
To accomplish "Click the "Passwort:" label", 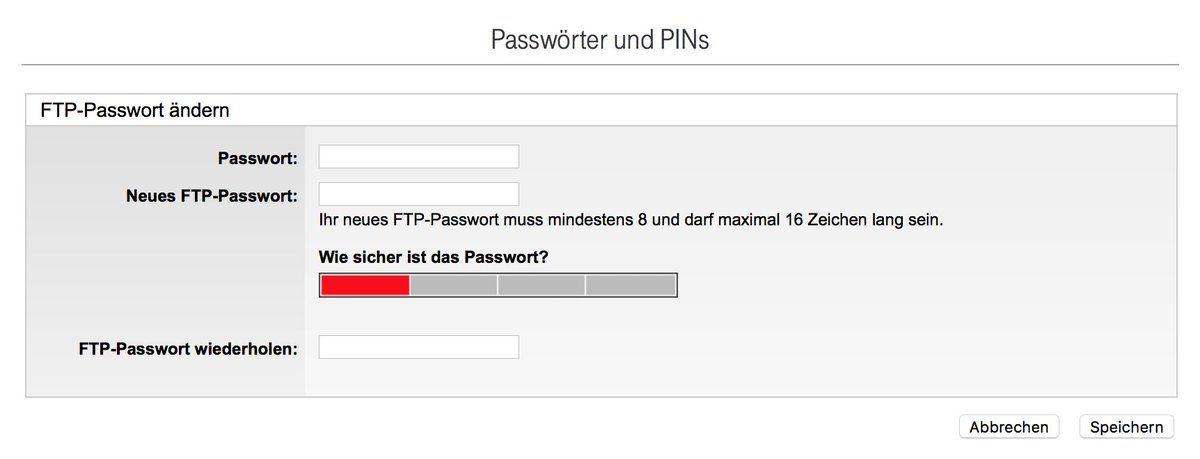I will click(x=257, y=158).
